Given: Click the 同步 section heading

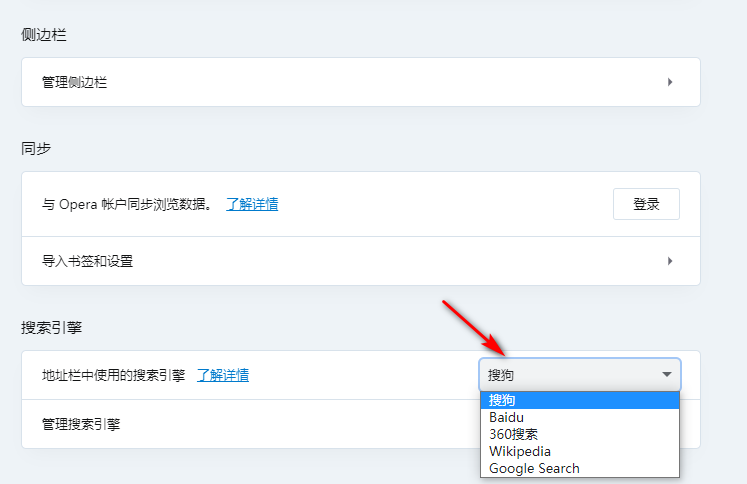Looking at the screenshot, I should click(36, 149).
